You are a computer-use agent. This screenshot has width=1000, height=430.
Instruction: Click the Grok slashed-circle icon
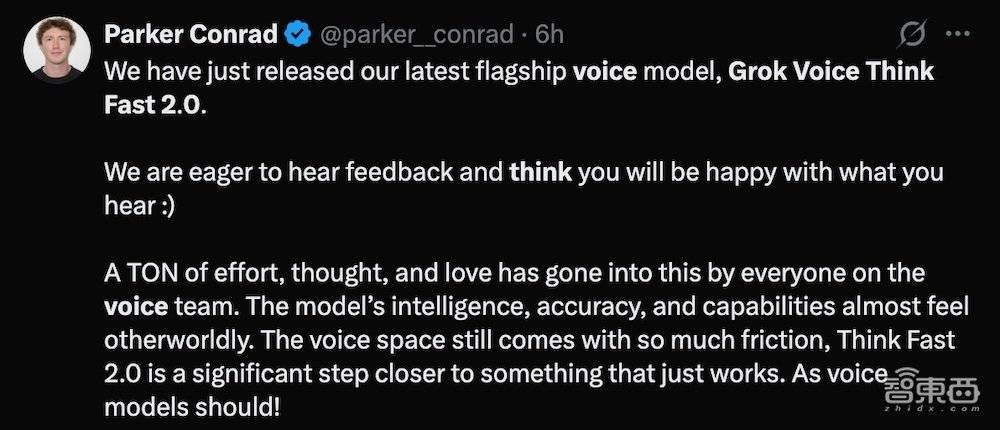point(910,34)
